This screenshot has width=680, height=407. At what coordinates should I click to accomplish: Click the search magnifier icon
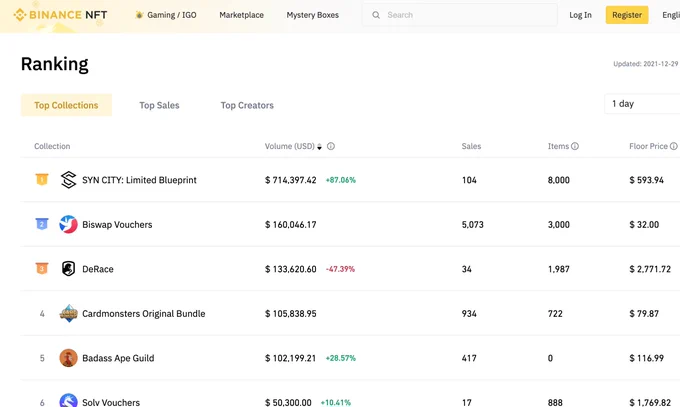pyautogui.click(x=376, y=15)
